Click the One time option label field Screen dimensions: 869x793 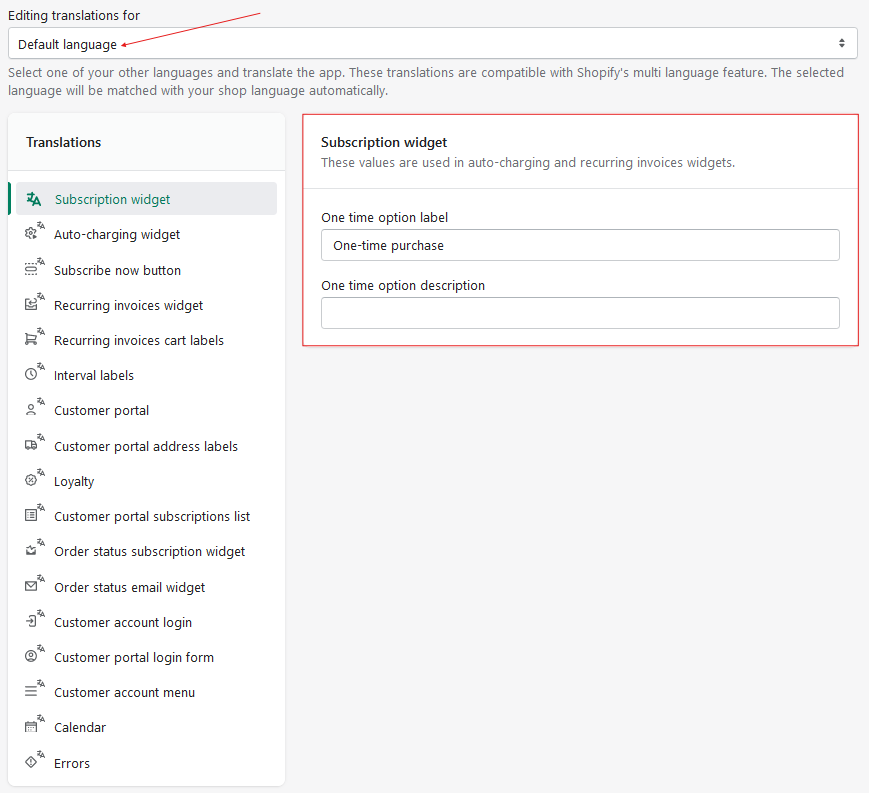[580, 245]
